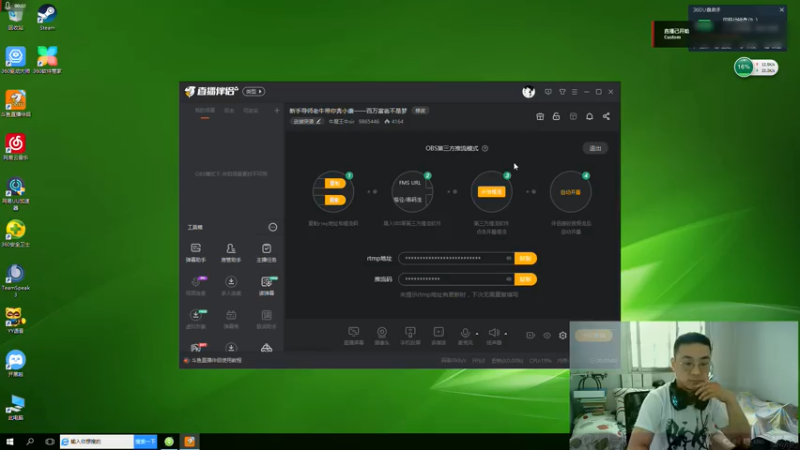The width and height of the screenshot is (800, 450).
Task: Add 多媒体 media source
Action: 438,336
